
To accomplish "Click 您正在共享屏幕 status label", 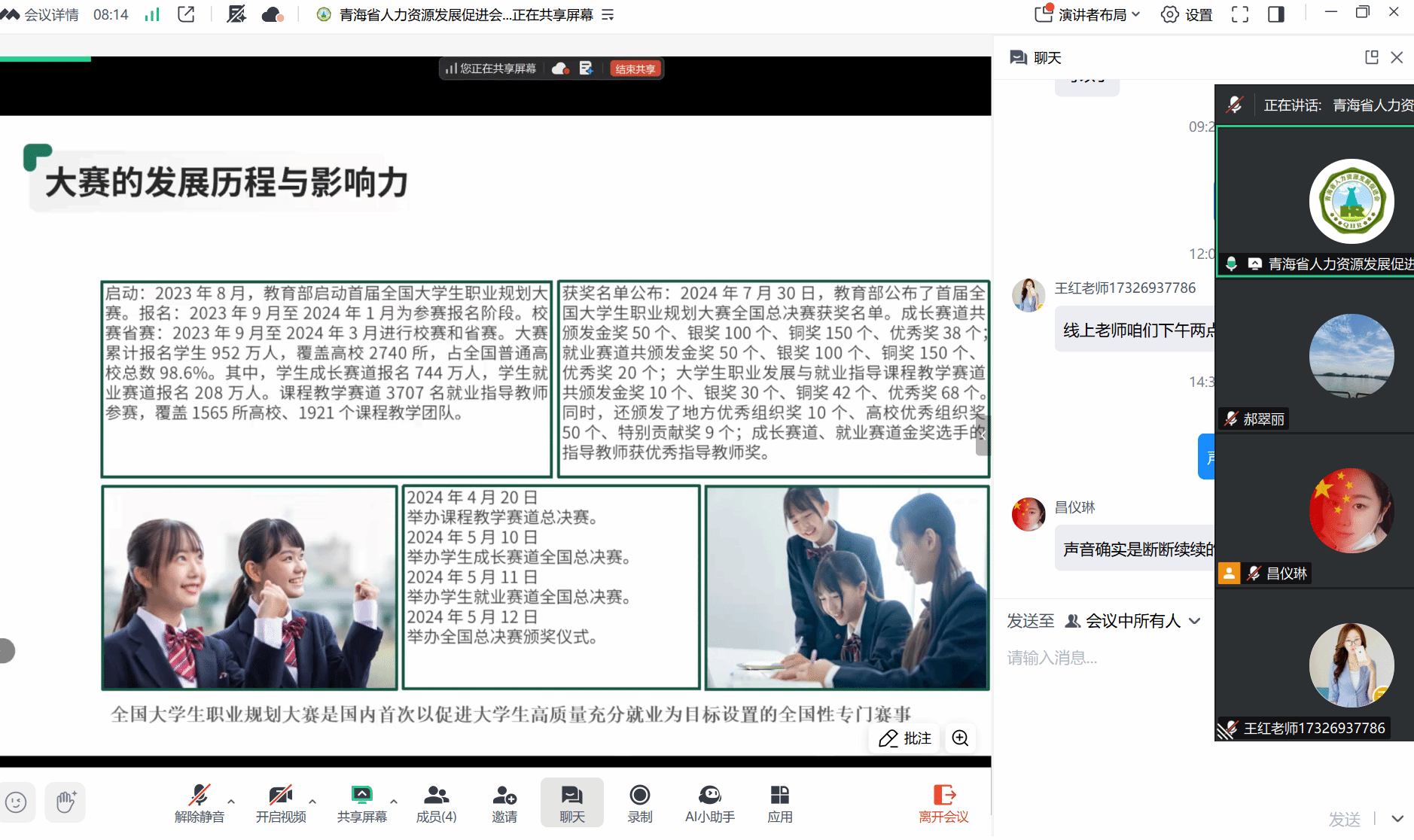I will tap(491, 68).
